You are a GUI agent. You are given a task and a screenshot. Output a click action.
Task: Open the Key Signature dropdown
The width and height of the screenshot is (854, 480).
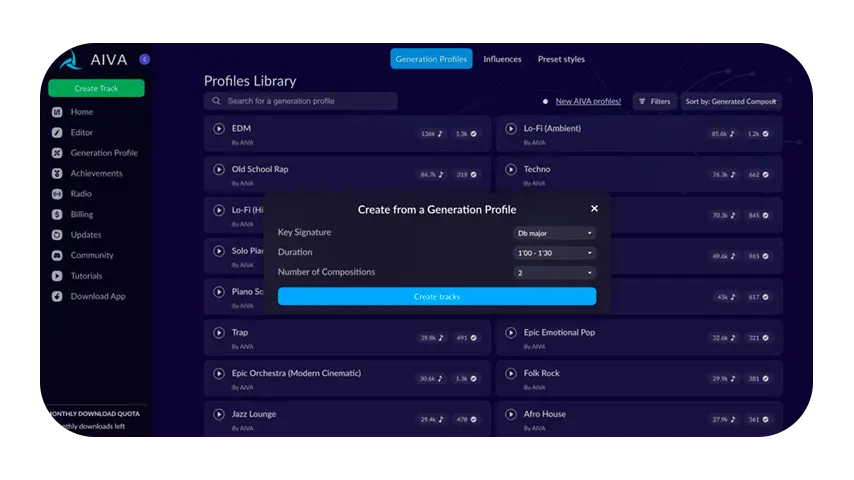click(x=554, y=233)
